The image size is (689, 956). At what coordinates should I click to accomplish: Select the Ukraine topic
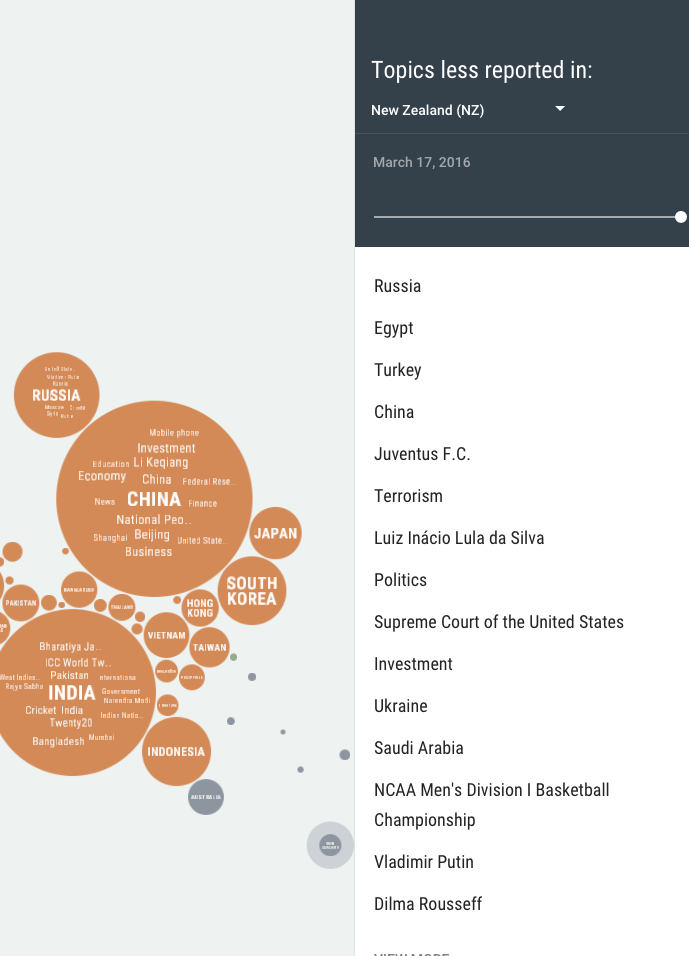(401, 707)
